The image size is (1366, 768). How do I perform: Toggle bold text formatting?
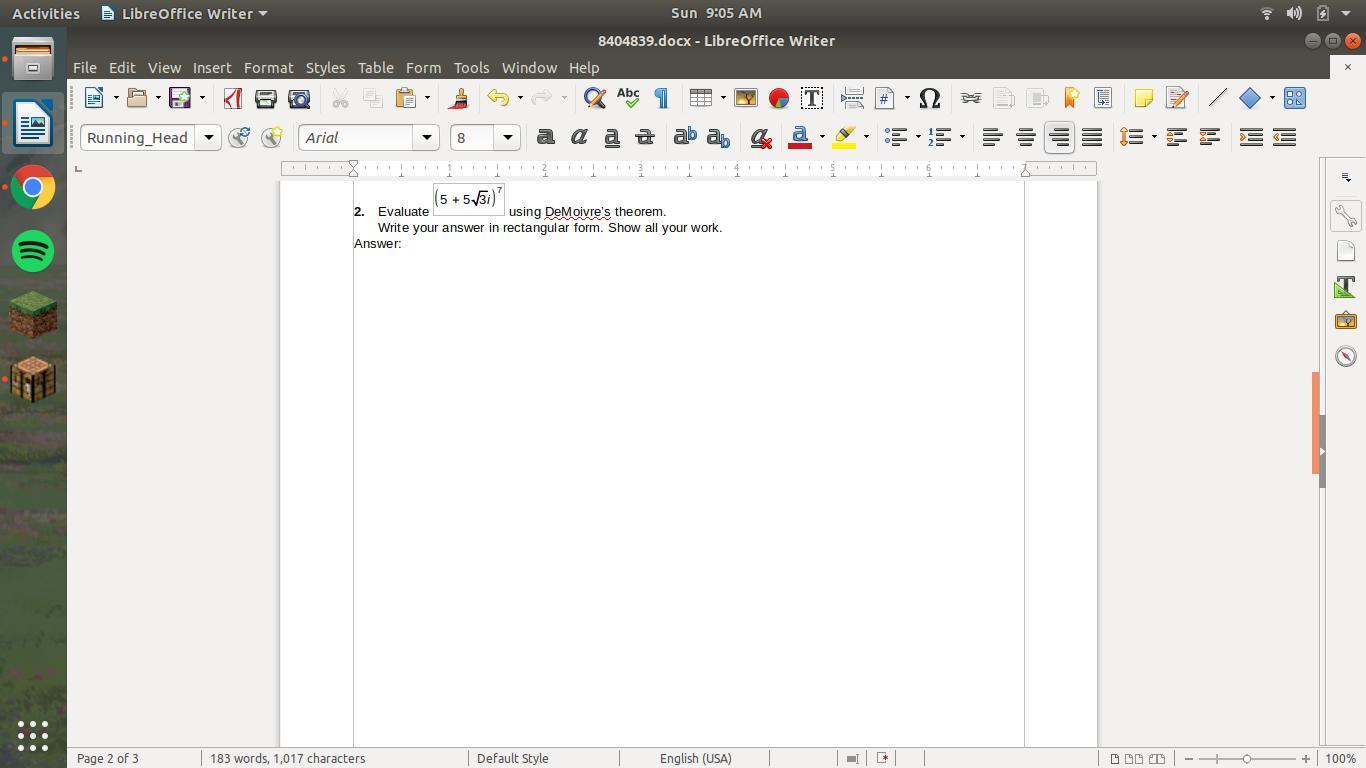coord(546,137)
